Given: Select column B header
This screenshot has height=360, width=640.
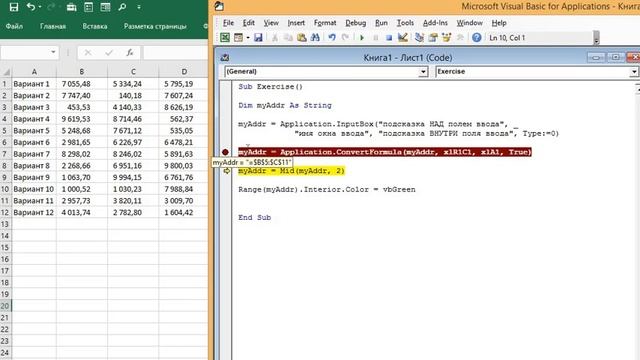Looking at the screenshot, I should tap(82, 72).
